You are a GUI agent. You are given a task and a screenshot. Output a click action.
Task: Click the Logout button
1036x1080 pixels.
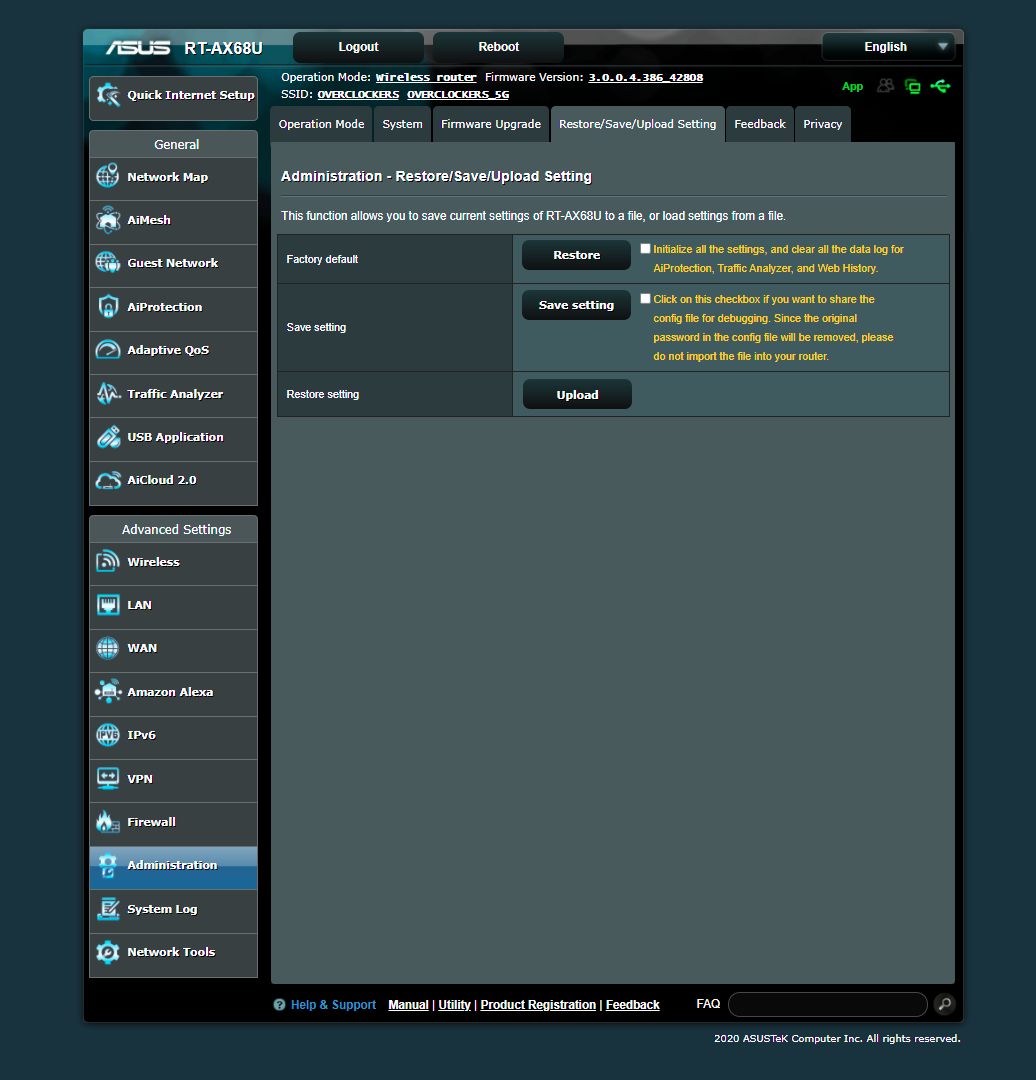[x=358, y=47]
